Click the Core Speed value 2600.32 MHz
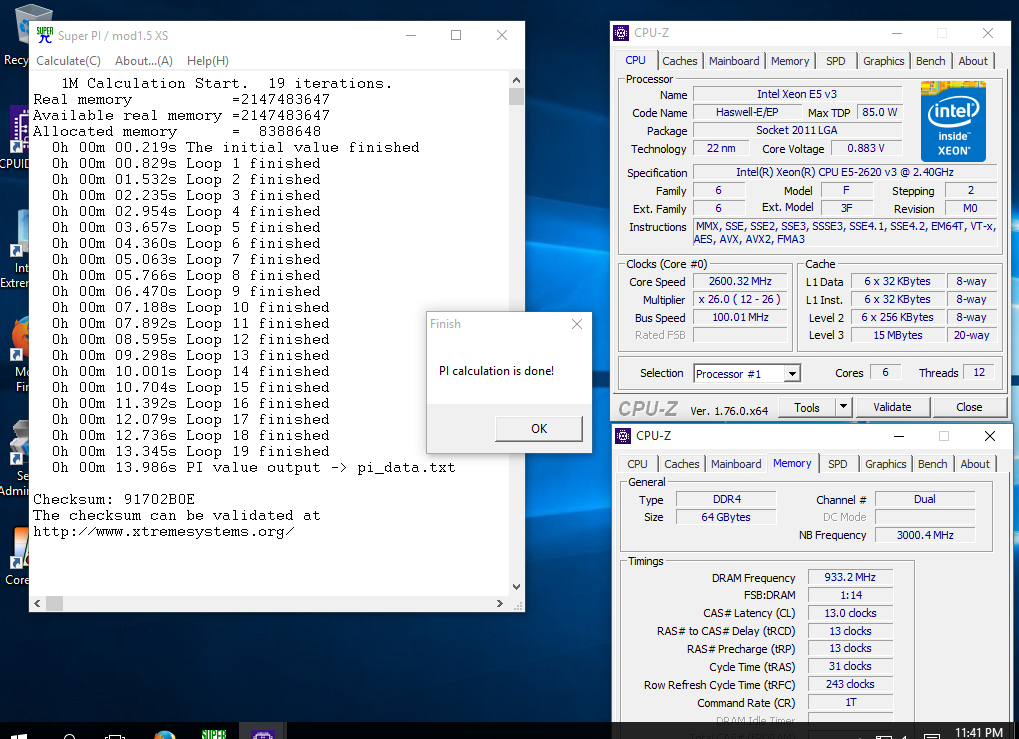 tap(740, 281)
